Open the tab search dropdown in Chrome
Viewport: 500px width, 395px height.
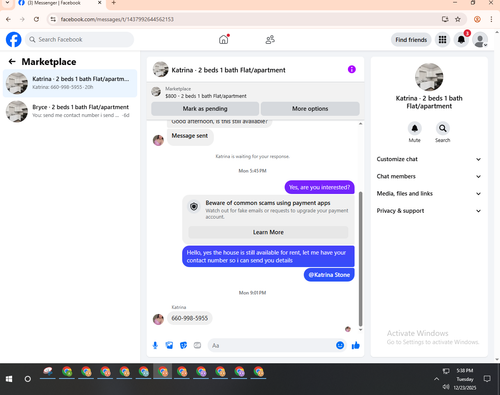click(x=7, y=3)
